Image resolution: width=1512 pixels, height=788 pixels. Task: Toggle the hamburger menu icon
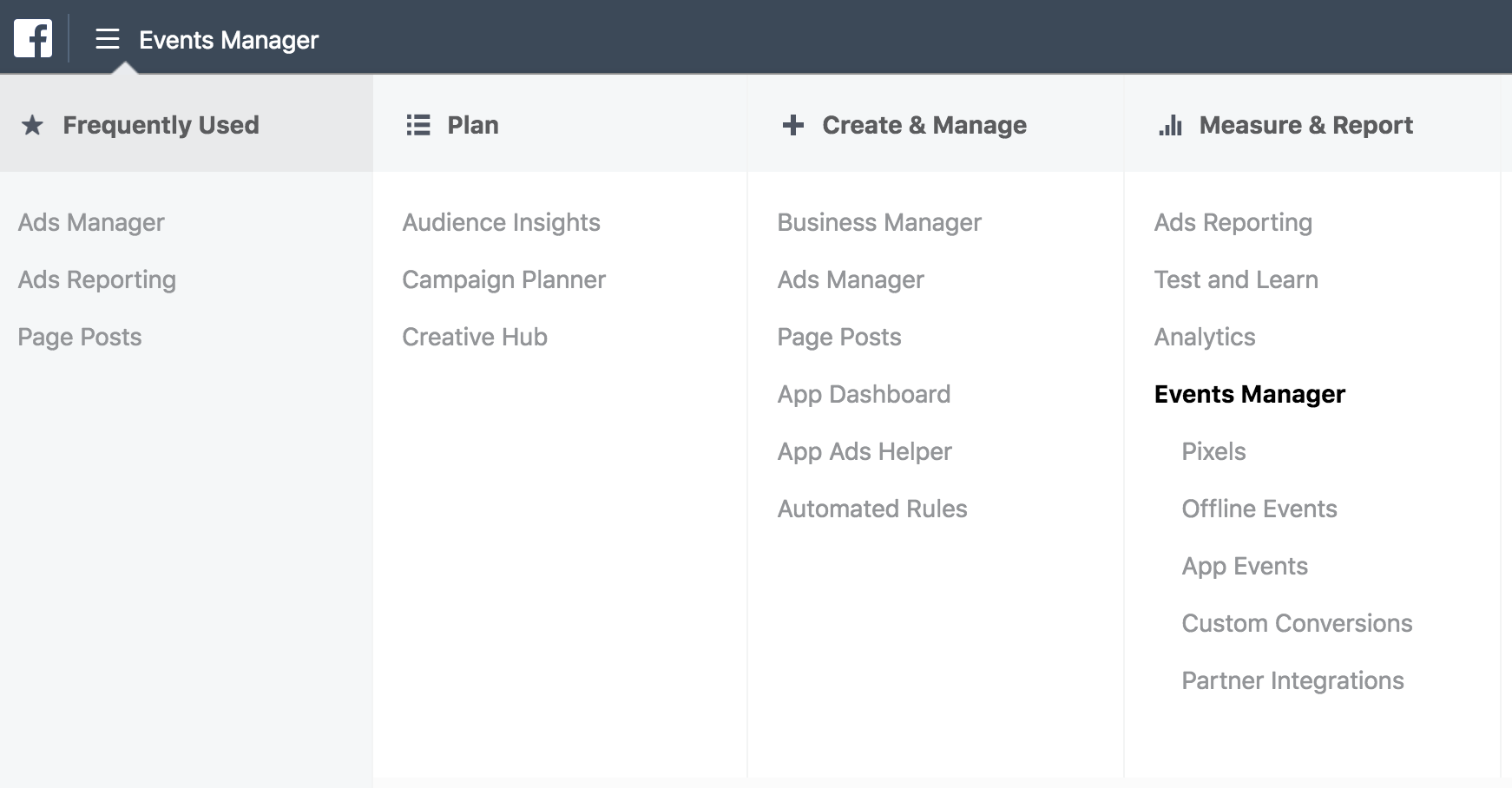tap(108, 39)
